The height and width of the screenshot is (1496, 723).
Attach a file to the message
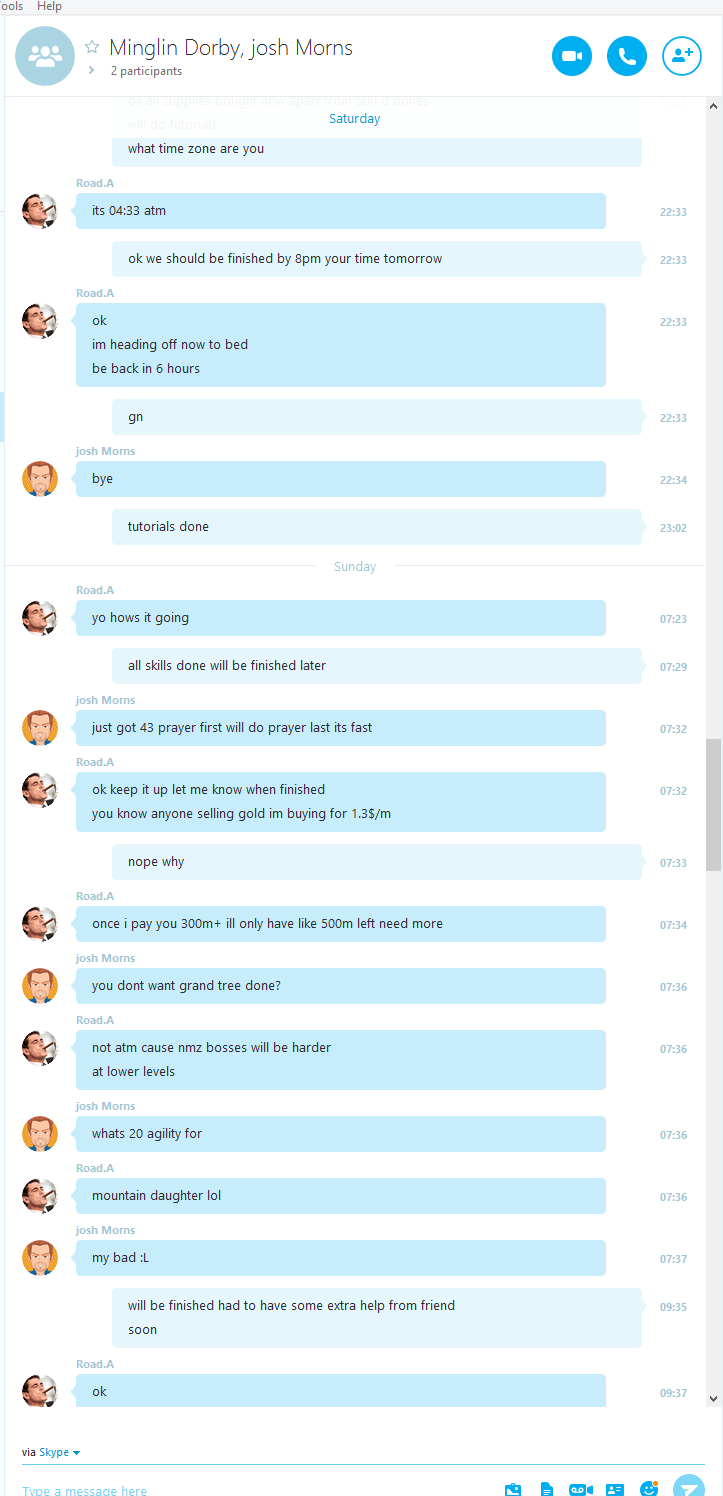(x=547, y=1490)
